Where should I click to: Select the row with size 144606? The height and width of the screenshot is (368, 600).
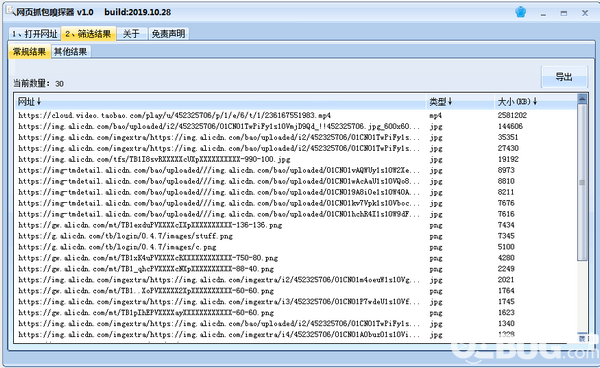pos(295,126)
